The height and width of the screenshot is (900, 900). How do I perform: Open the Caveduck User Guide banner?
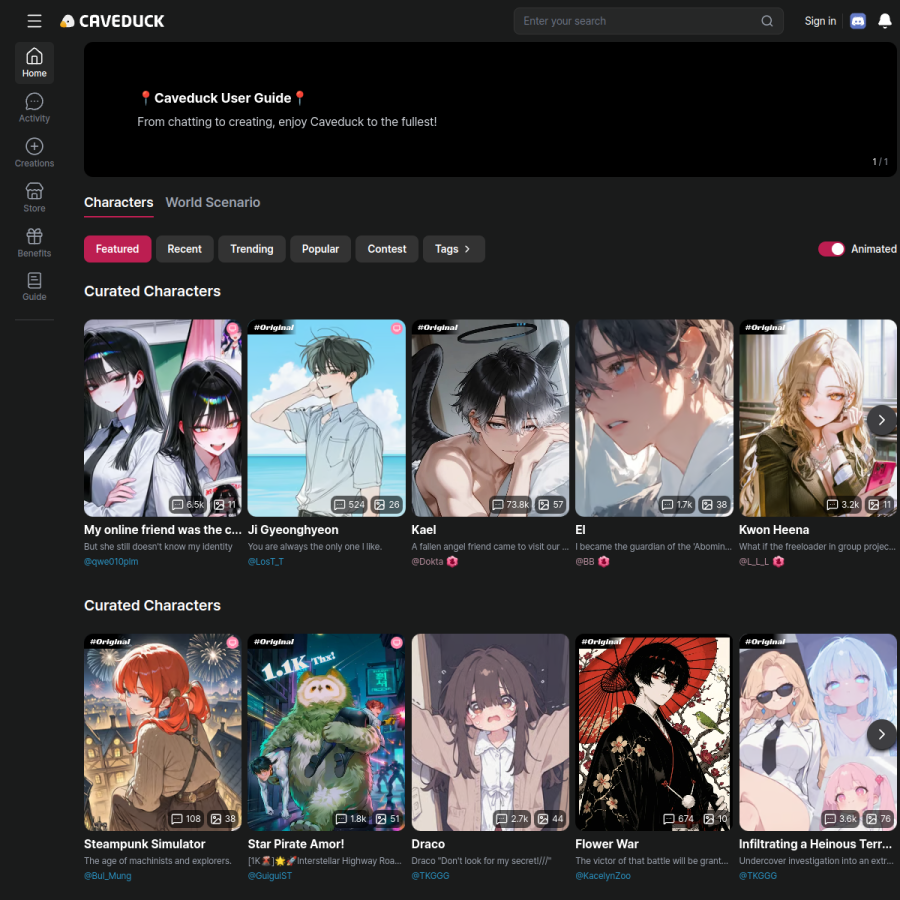[x=490, y=109]
